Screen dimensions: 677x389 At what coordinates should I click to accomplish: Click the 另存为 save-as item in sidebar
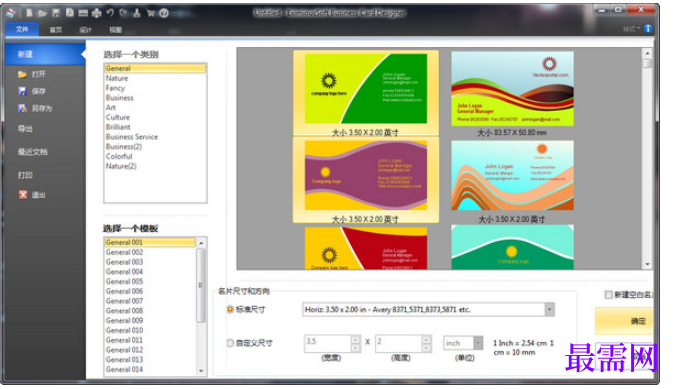point(35,108)
